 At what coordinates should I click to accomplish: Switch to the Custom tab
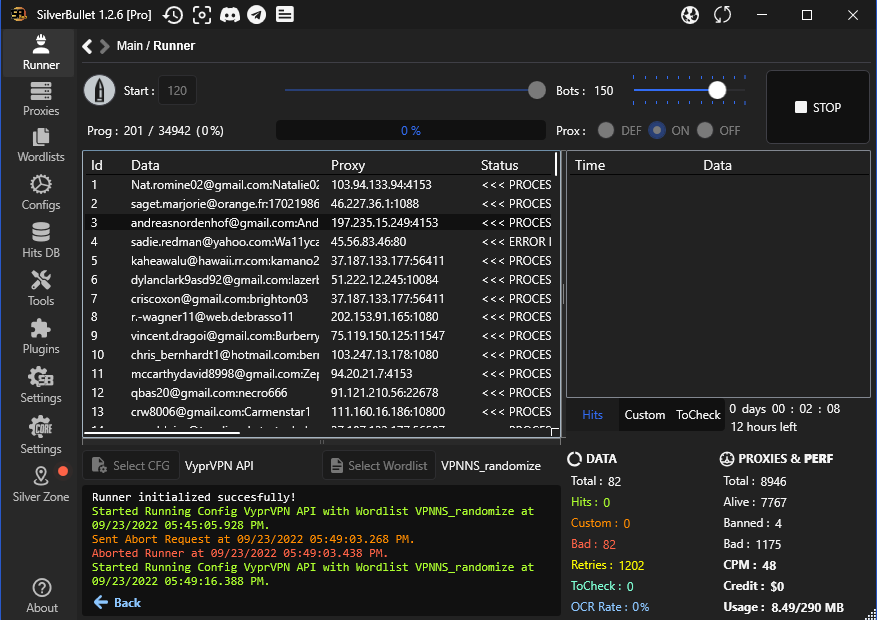point(644,415)
